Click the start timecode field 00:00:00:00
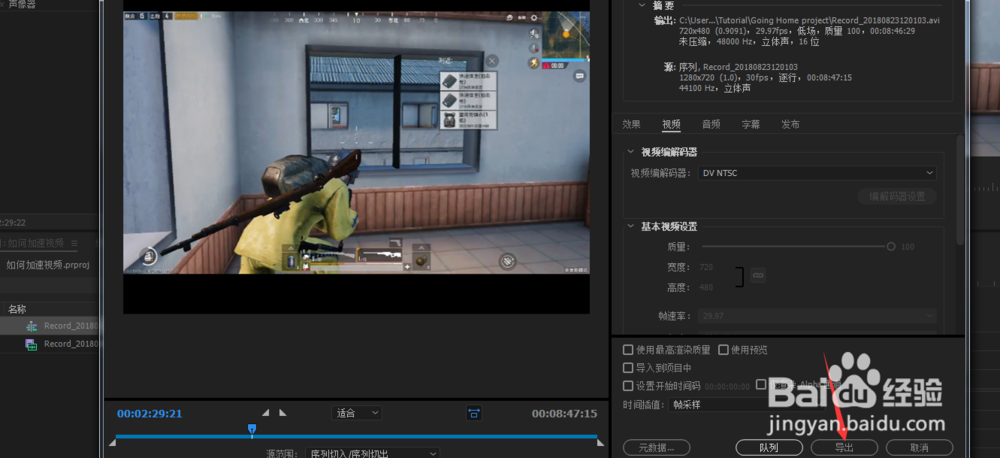The height and width of the screenshot is (458, 1000). point(727,386)
